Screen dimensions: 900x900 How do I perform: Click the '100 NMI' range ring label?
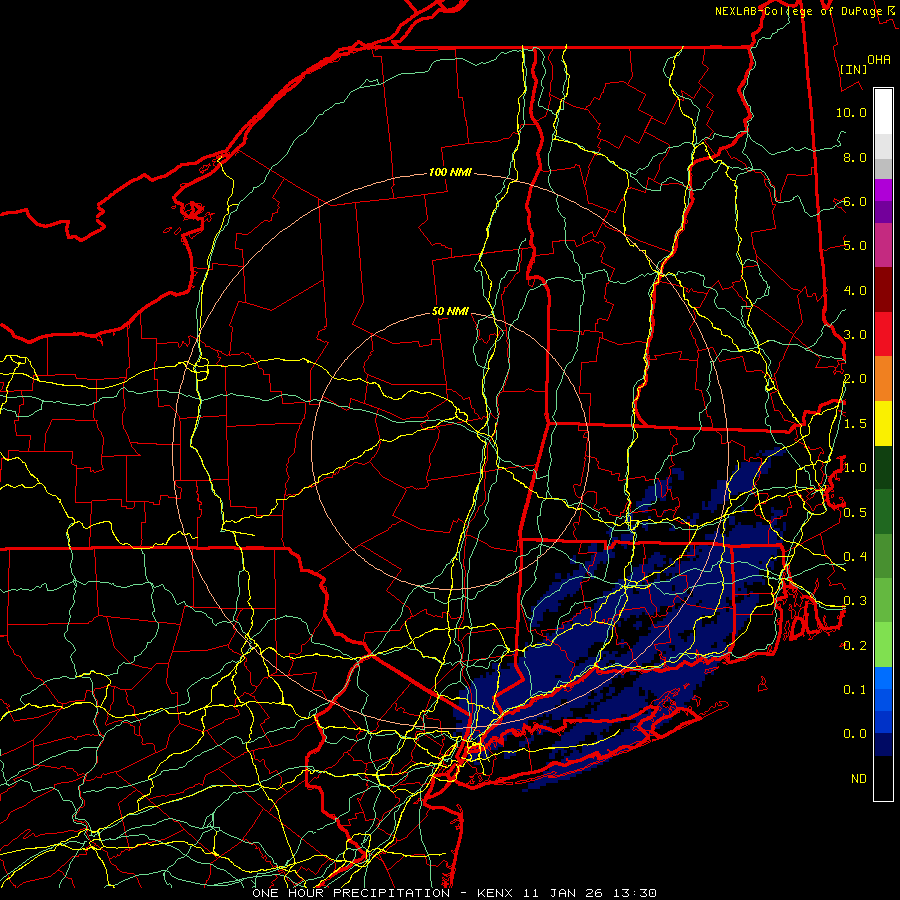tap(450, 172)
